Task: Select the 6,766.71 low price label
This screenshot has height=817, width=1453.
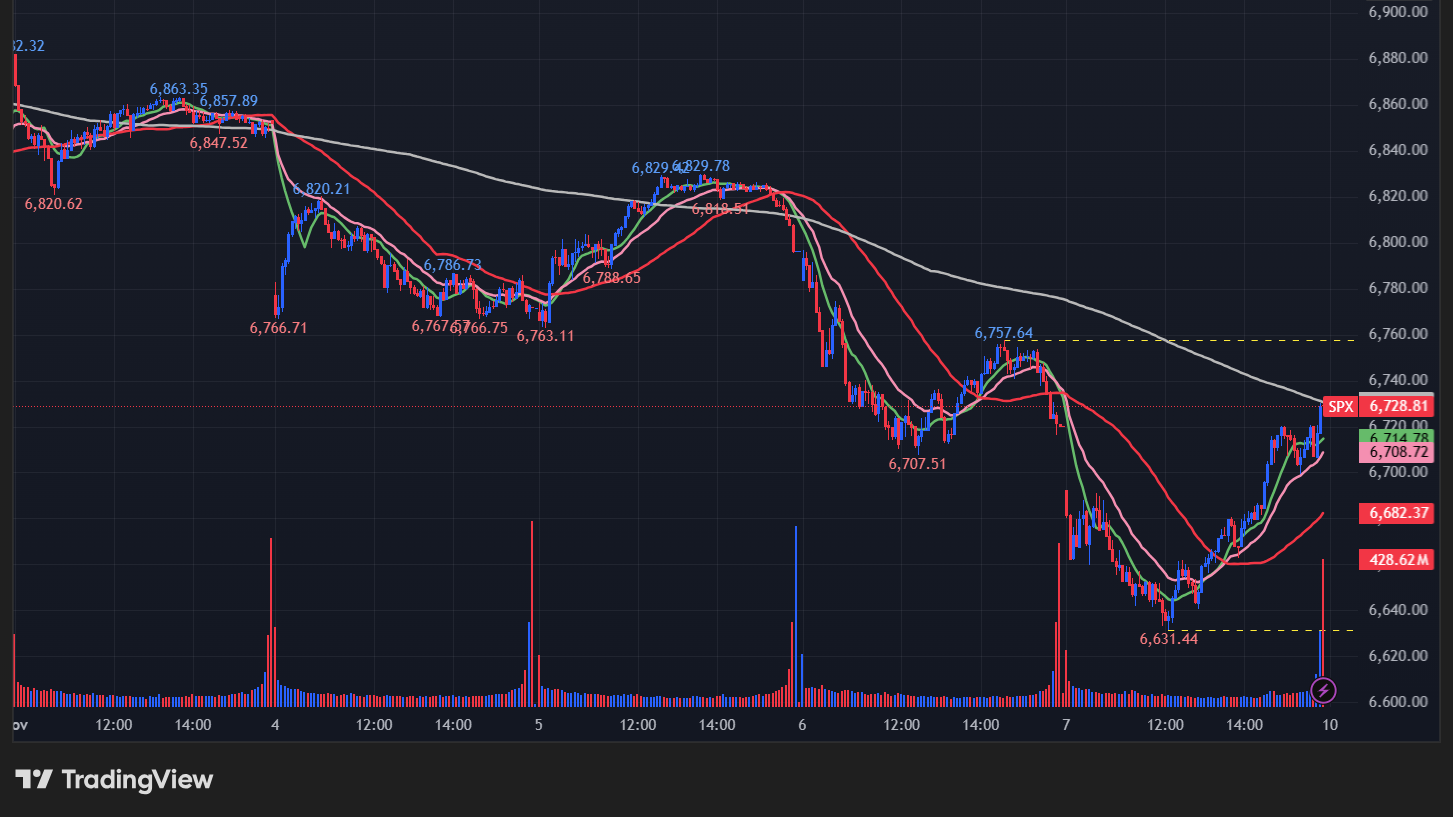Action: coord(278,327)
